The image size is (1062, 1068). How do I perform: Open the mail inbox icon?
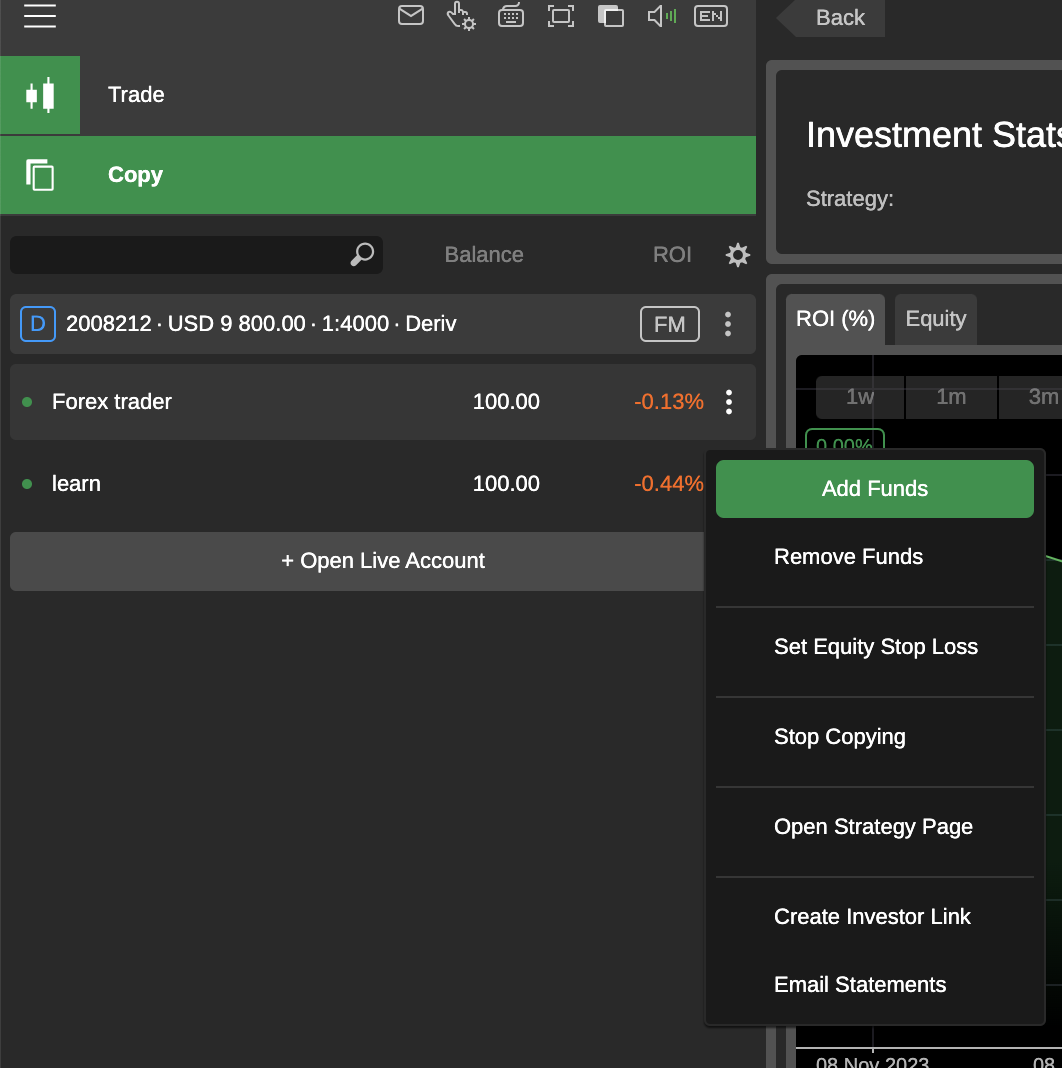pyautogui.click(x=410, y=16)
